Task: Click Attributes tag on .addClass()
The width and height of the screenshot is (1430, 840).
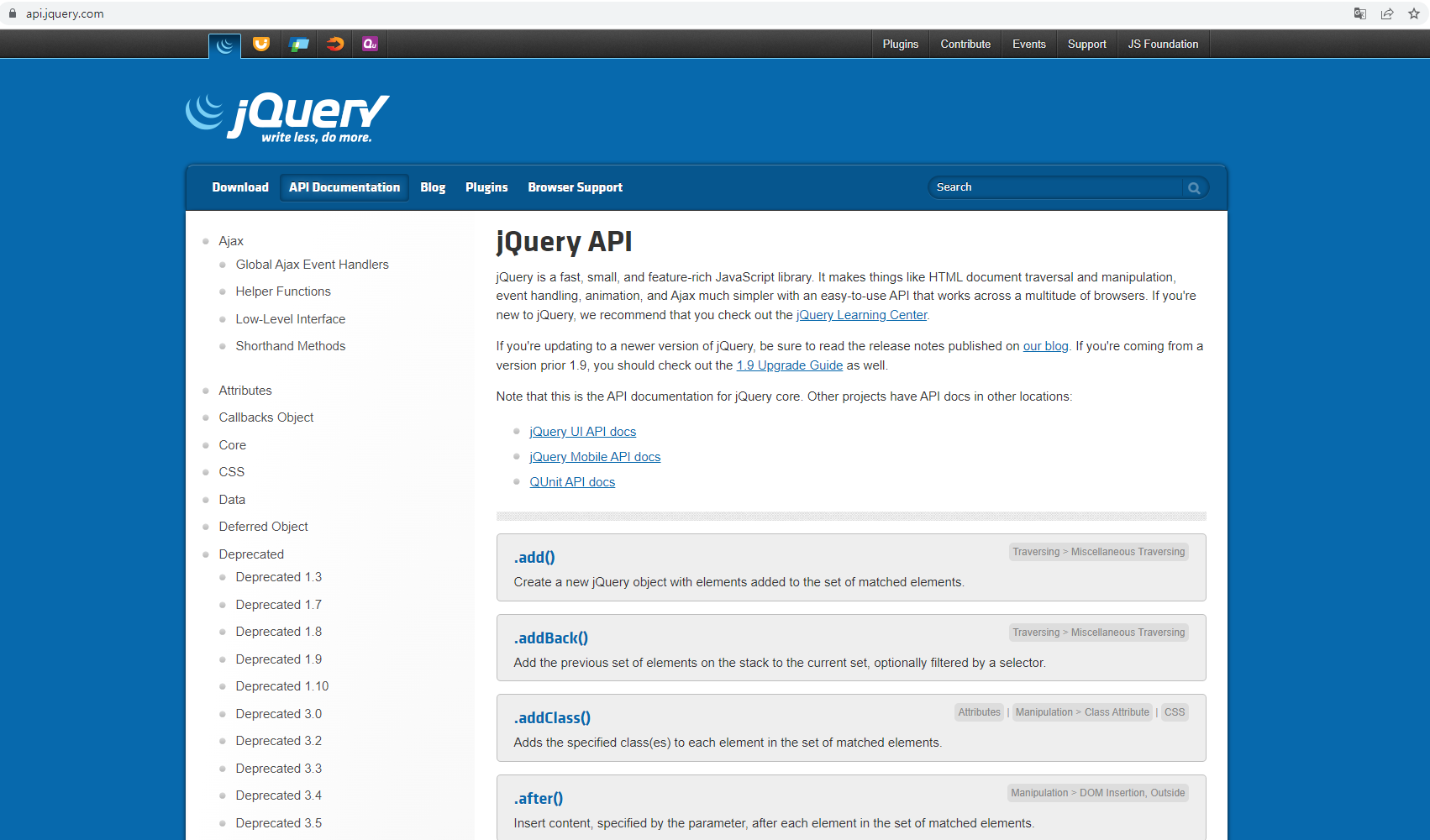Action: tap(980, 712)
